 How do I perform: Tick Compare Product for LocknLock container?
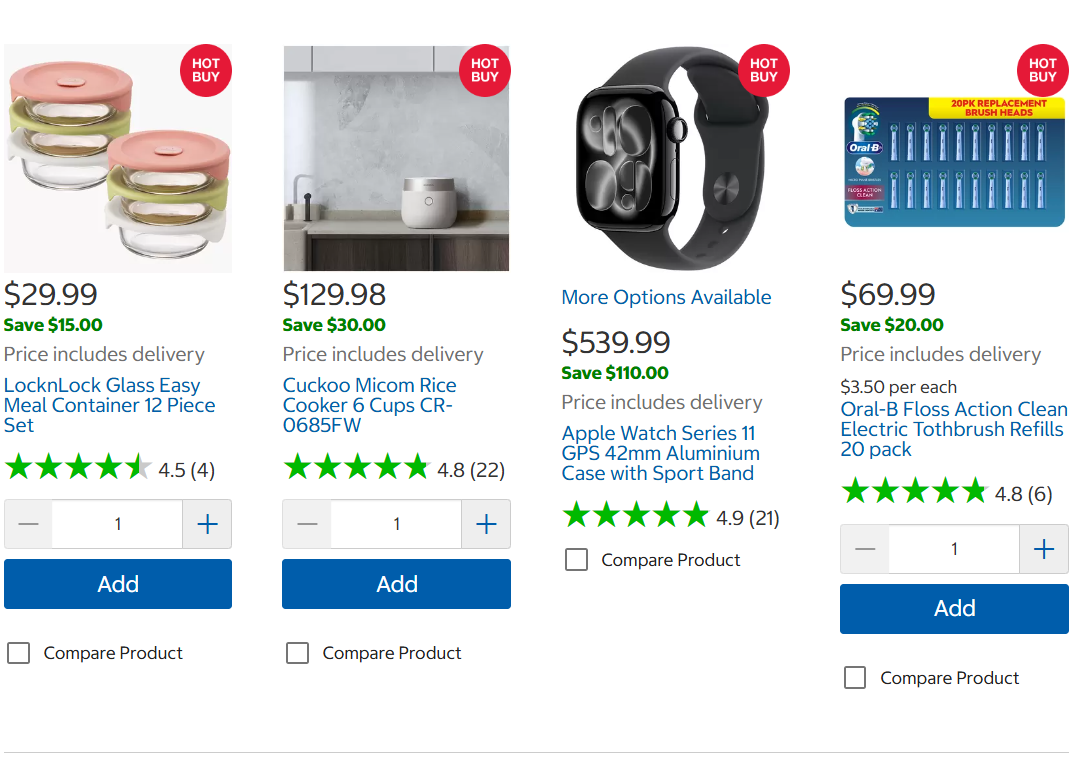[19, 653]
